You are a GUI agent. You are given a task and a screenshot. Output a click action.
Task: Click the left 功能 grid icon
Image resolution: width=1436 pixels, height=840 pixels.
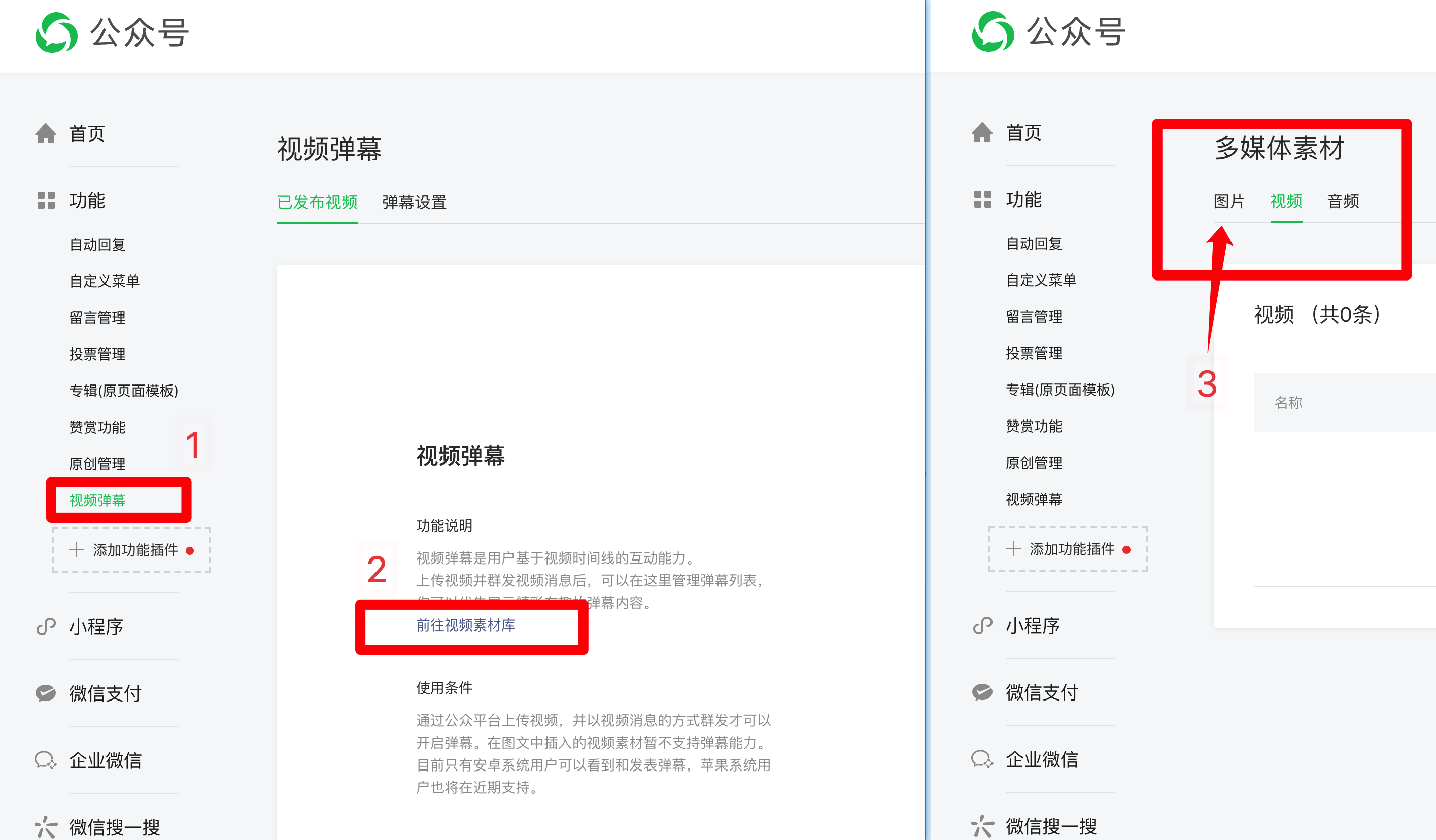pyautogui.click(x=46, y=200)
